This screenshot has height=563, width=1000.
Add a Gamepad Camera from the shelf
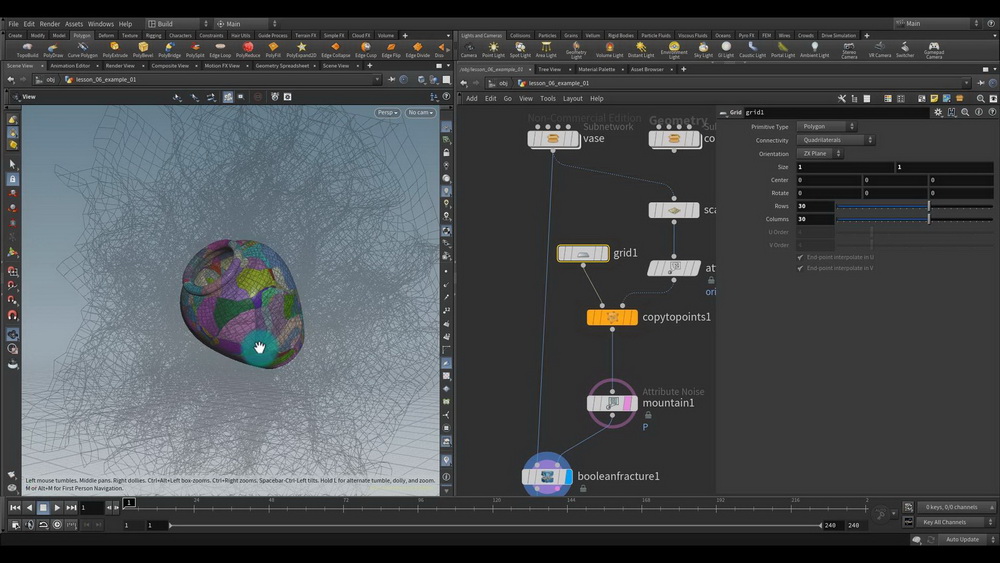934,51
